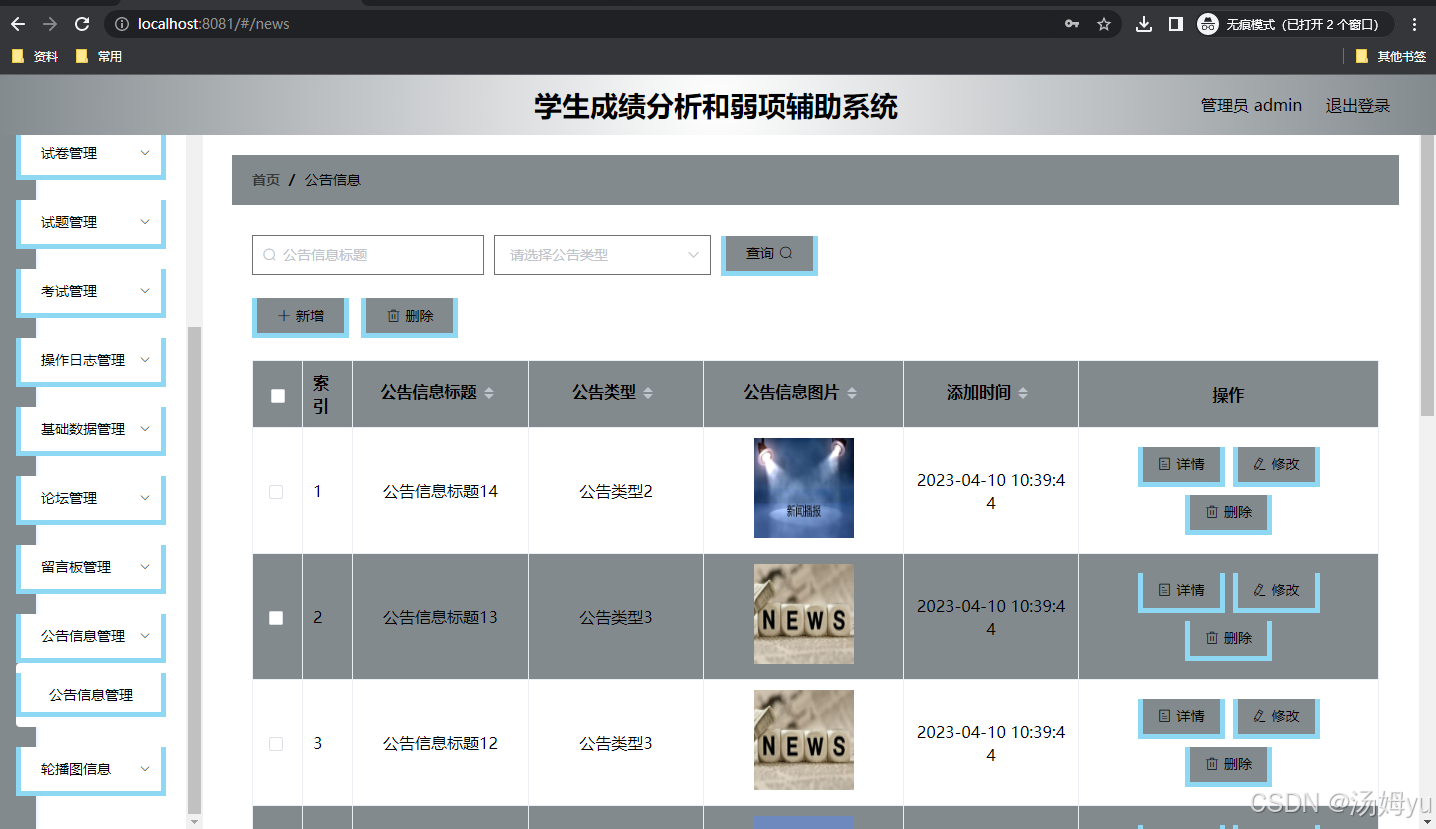Expand the 操作日志管理 sidebar menu
Screen dimensions: 1436x829
[x=91, y=361]
